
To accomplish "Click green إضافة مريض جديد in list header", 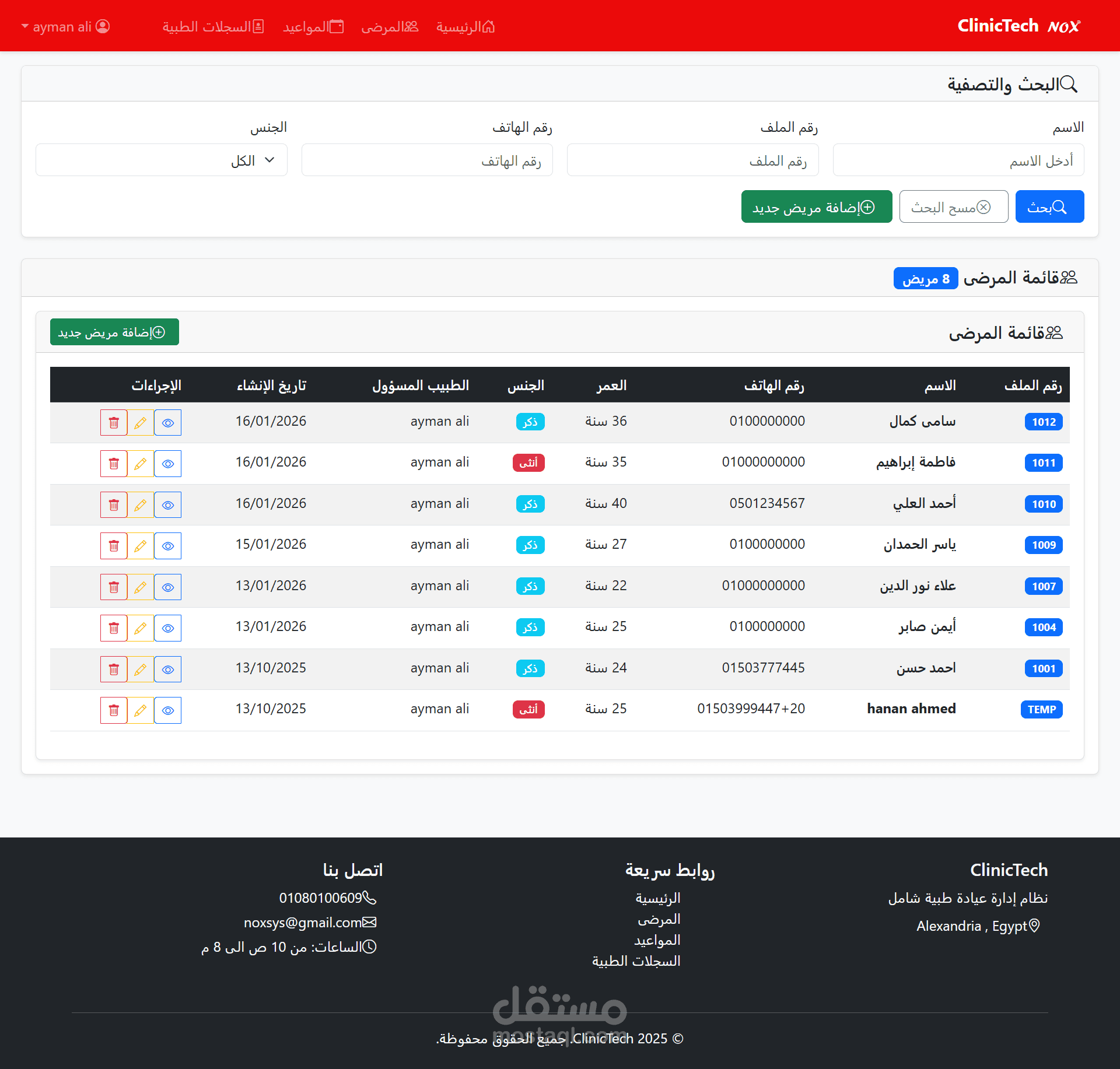I will (114, 332).
